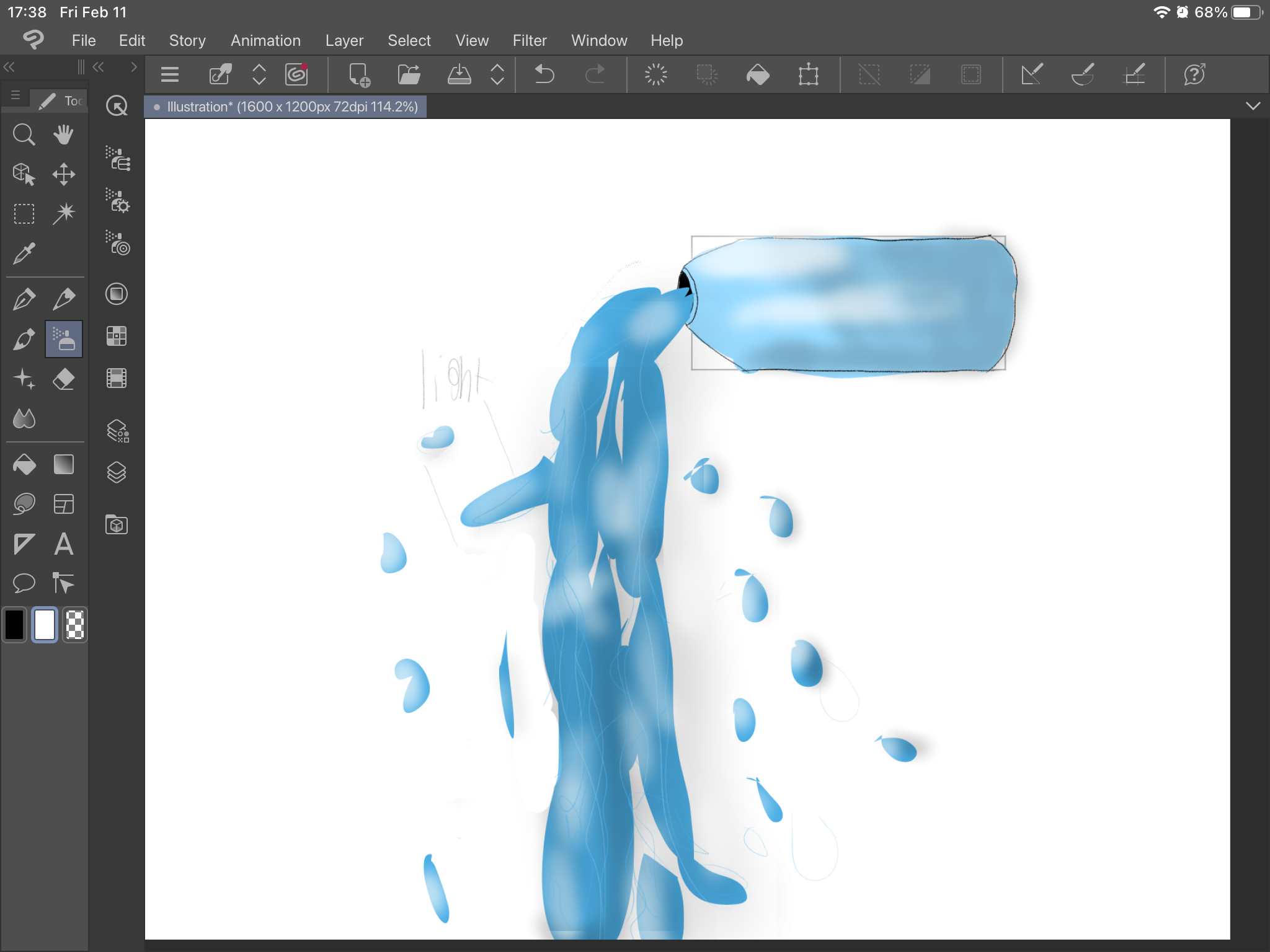Select the Auto select magic wand tool
This screenshot has height=952, width=1270.
coord(63,214)
